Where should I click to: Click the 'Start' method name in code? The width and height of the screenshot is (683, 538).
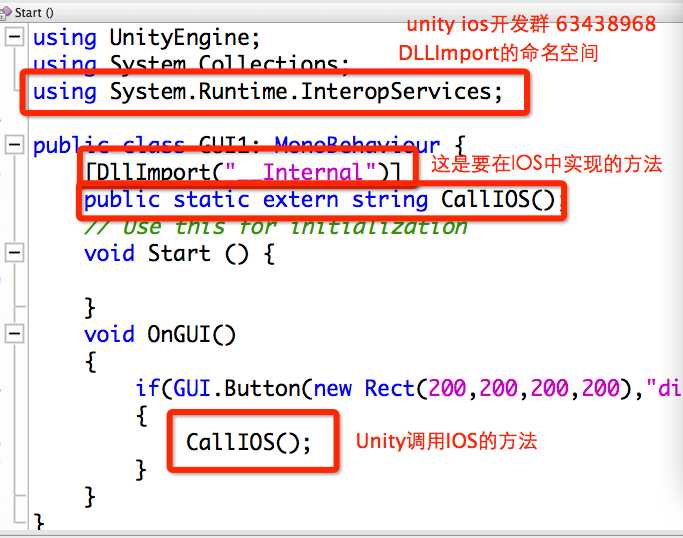pos(179,254)
